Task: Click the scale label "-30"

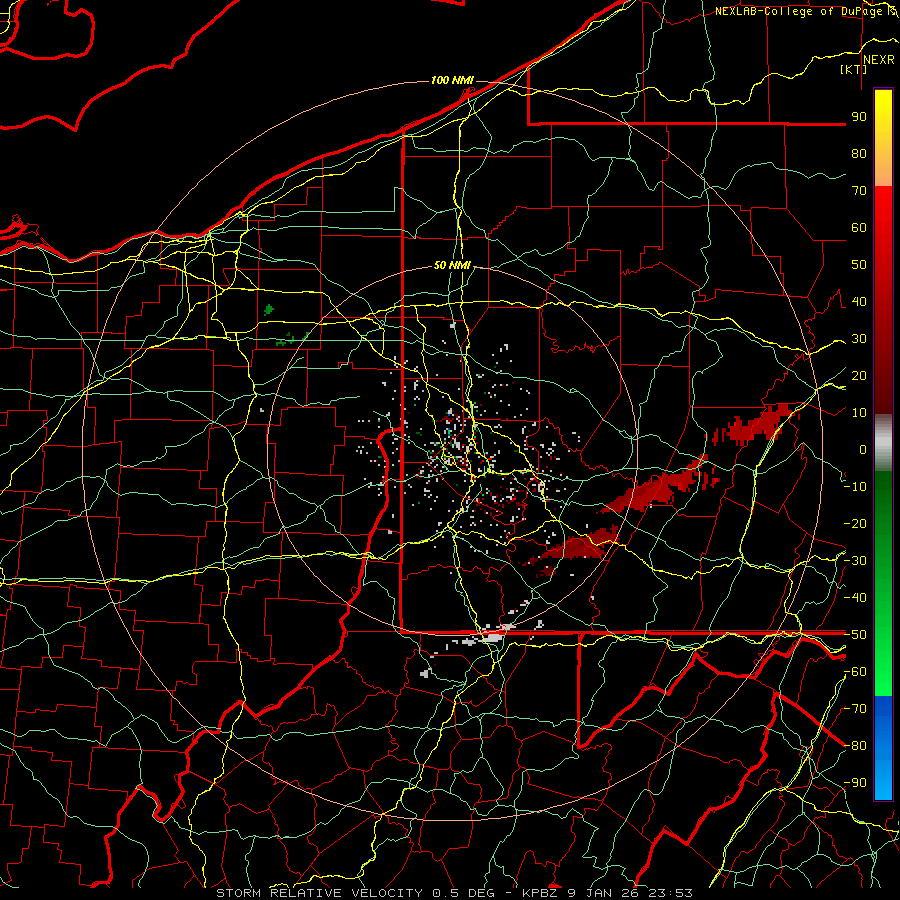Action: coord(855,561)
